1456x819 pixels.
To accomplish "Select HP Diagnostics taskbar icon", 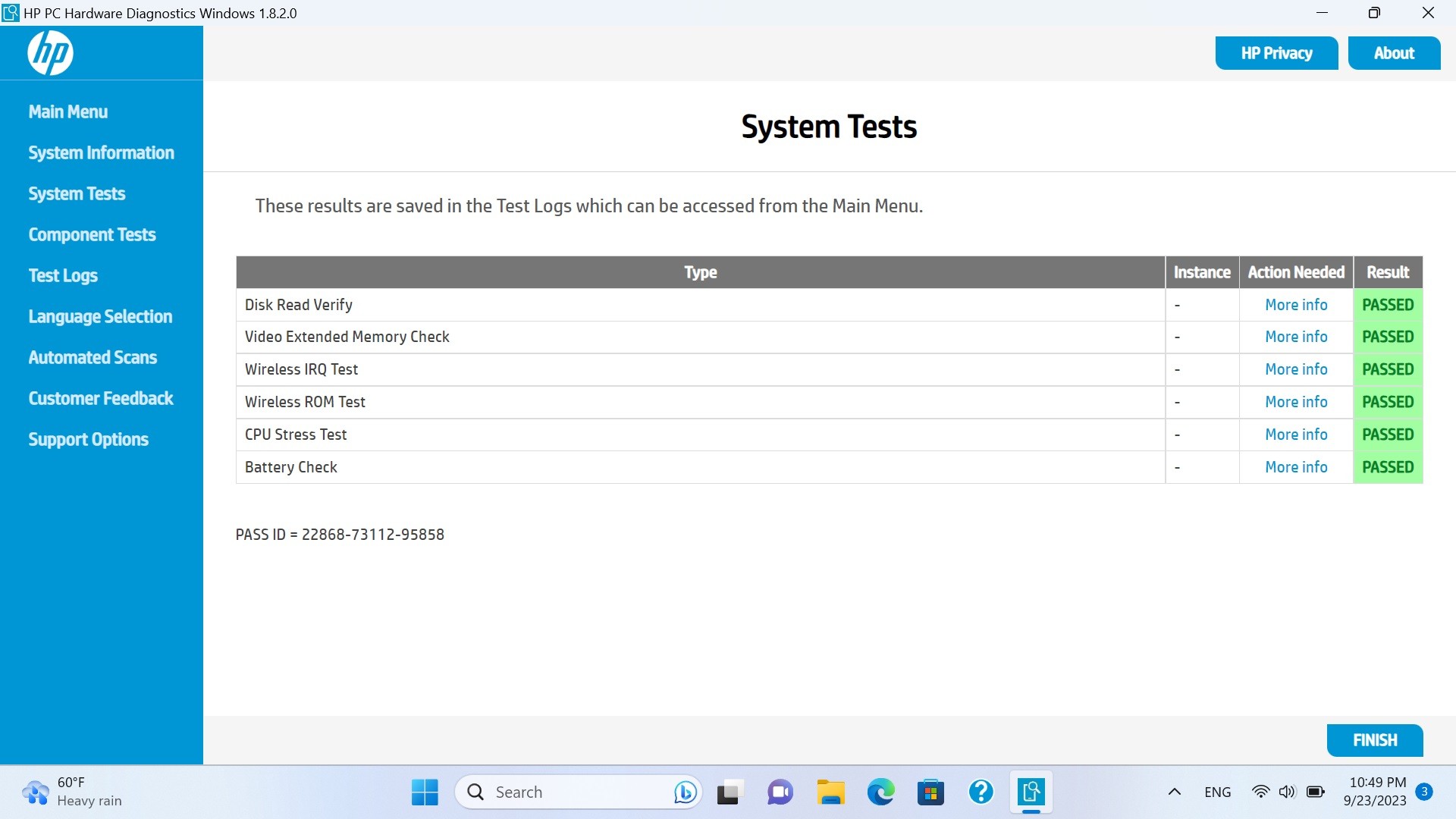I will 1031,792.
